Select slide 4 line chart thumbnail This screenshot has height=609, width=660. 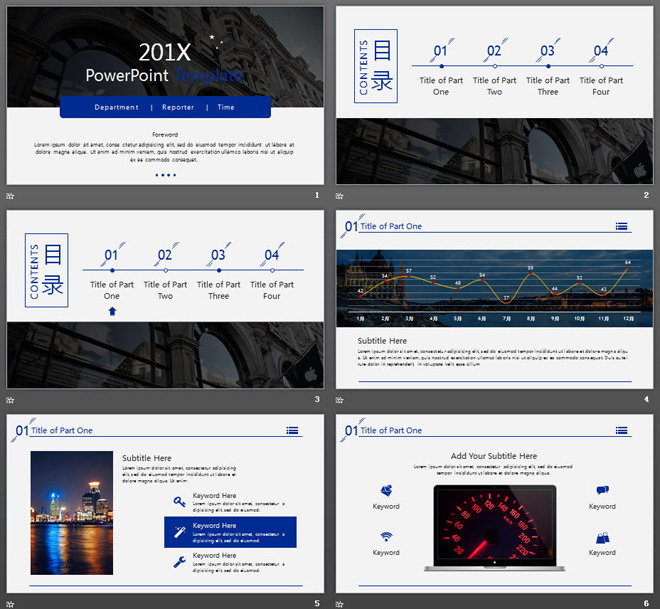click(495, 299)
